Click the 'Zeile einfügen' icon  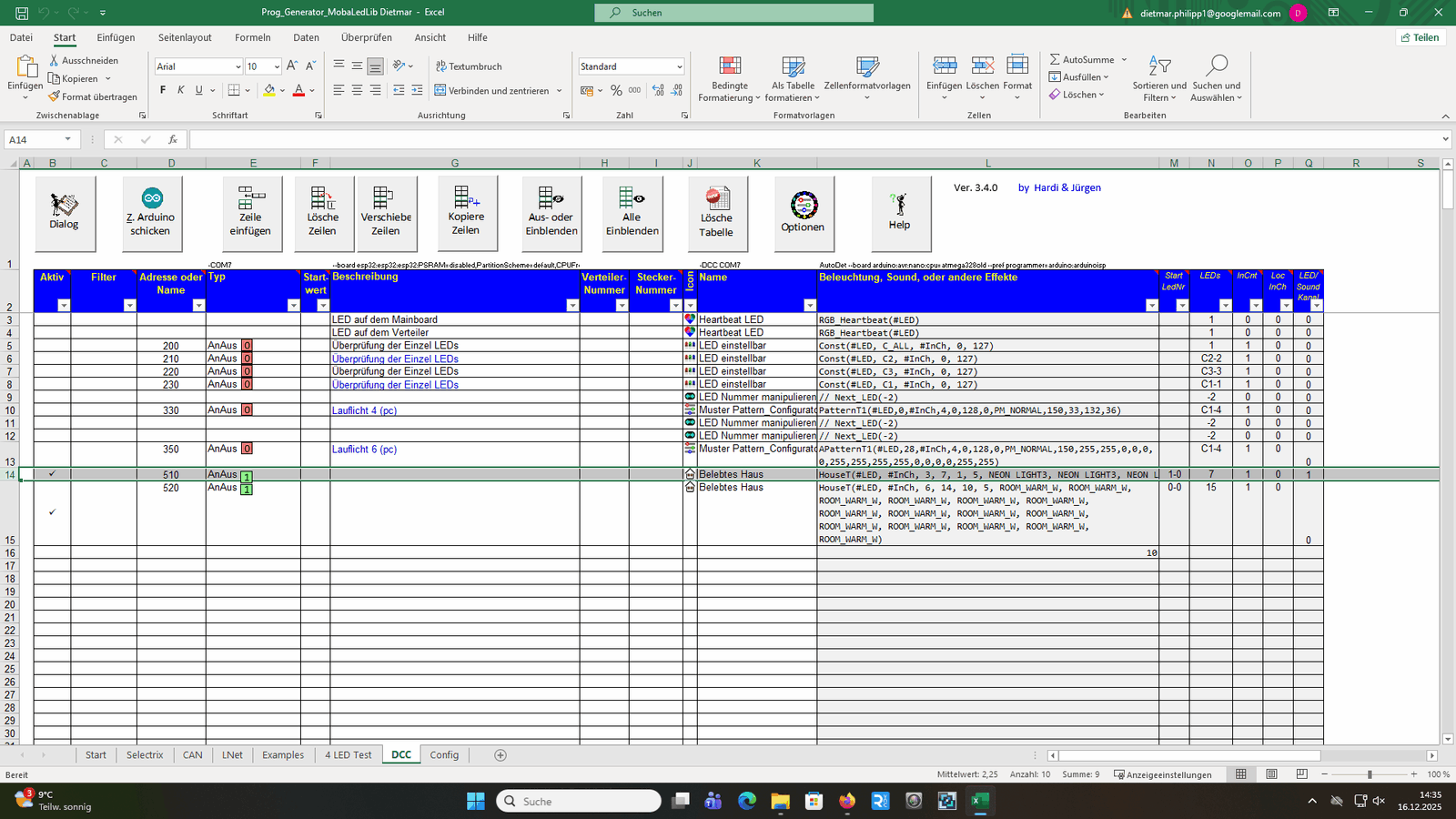pyautogui.click(x=250, y=198)
